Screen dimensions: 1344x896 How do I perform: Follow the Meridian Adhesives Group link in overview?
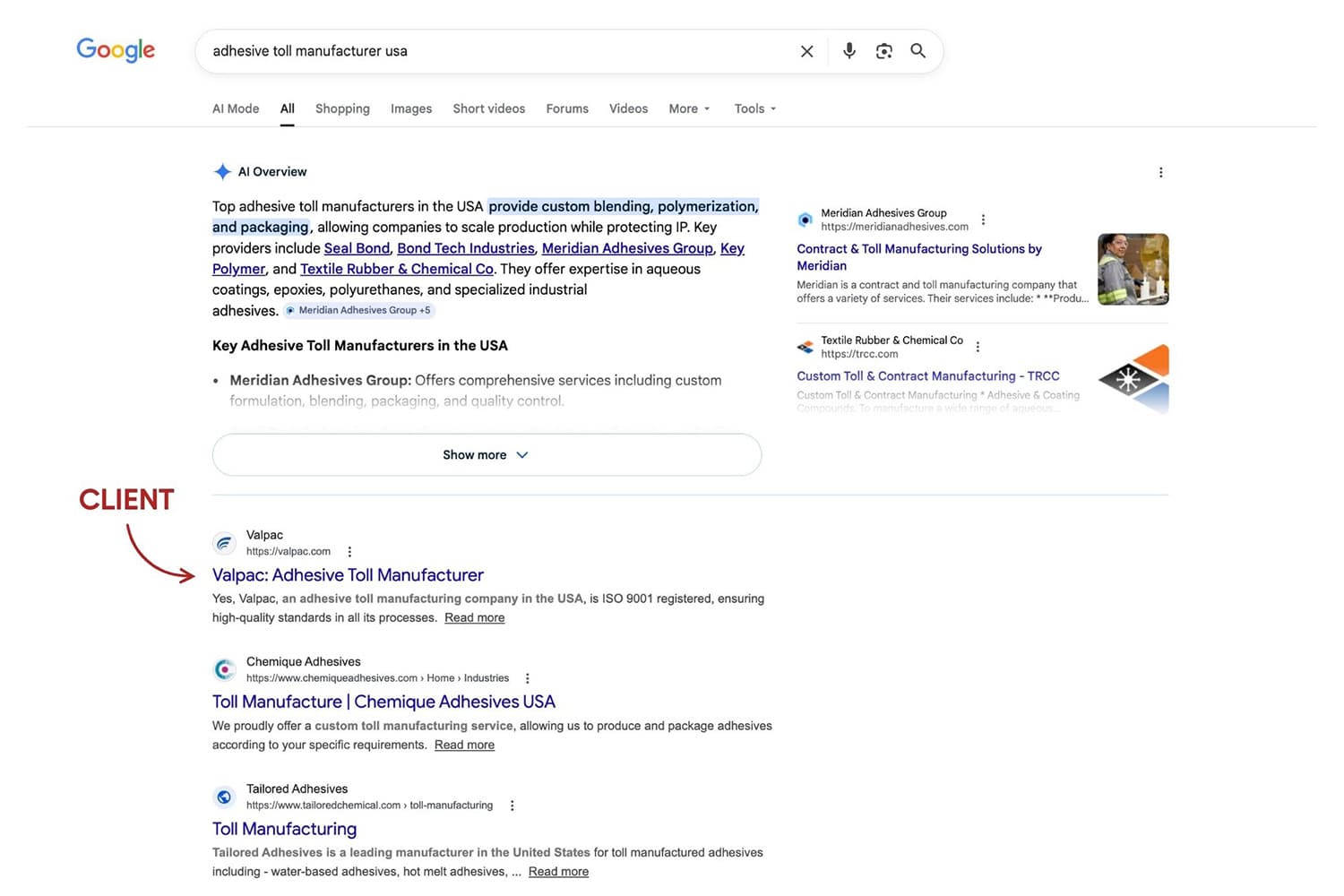coord(627,248)
